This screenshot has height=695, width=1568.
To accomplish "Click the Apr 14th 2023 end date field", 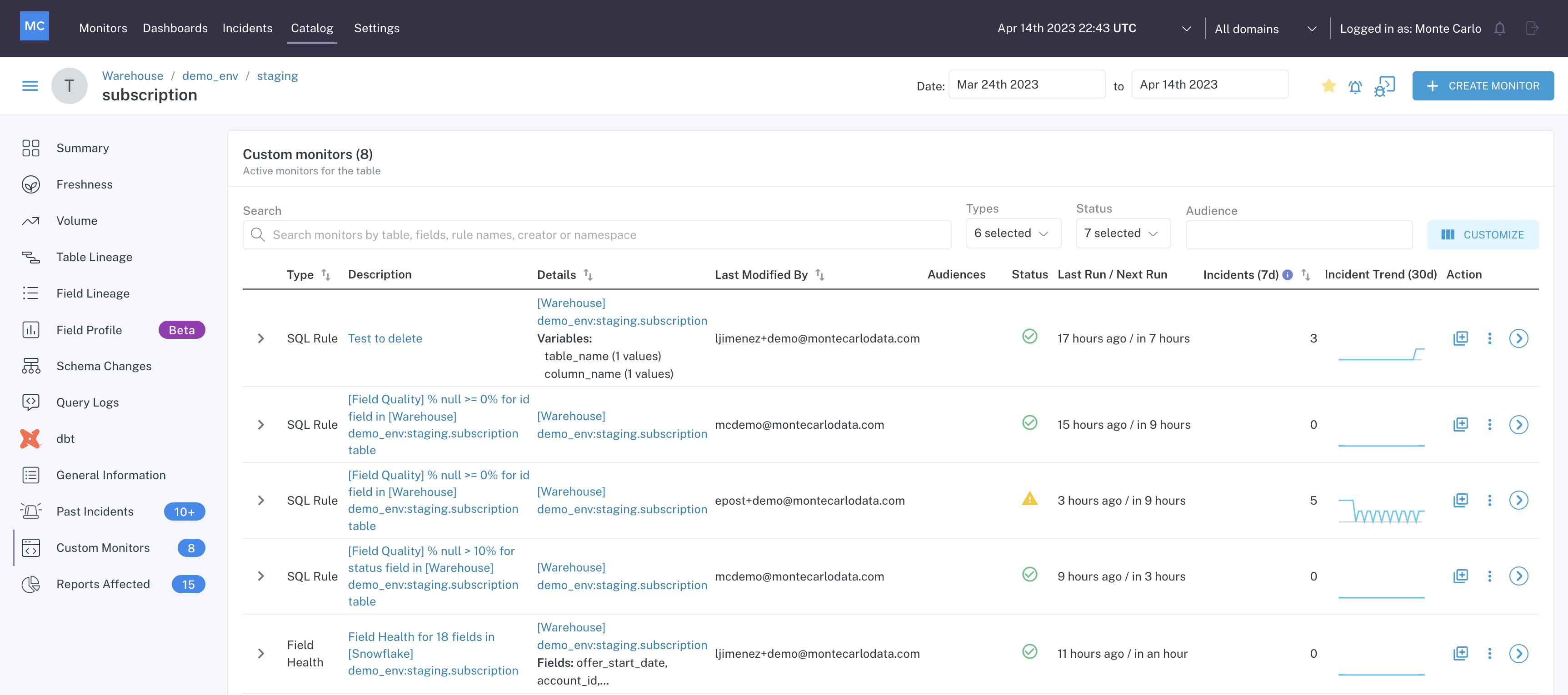I will pos(1209,84).
